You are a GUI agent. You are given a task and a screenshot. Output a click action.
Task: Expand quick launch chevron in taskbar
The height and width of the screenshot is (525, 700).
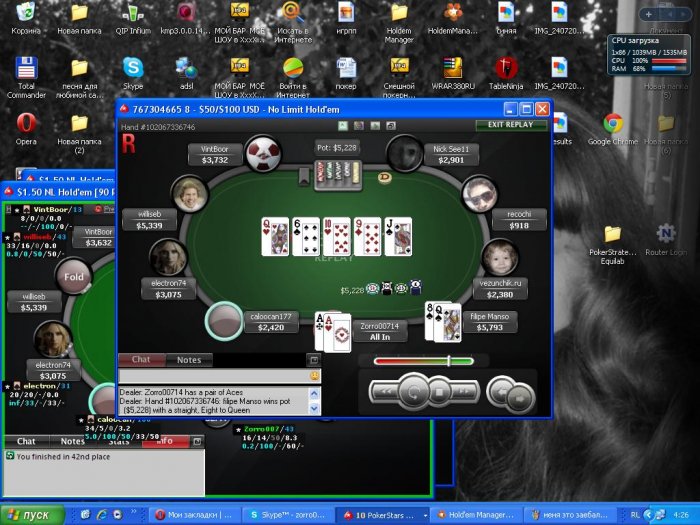pos(133,512)
